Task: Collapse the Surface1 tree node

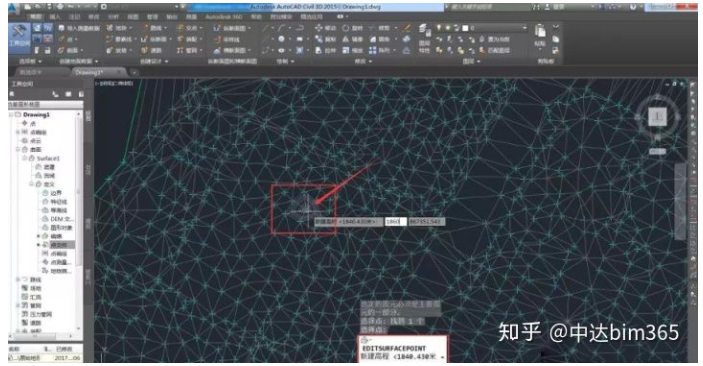Action: [25, 158]
